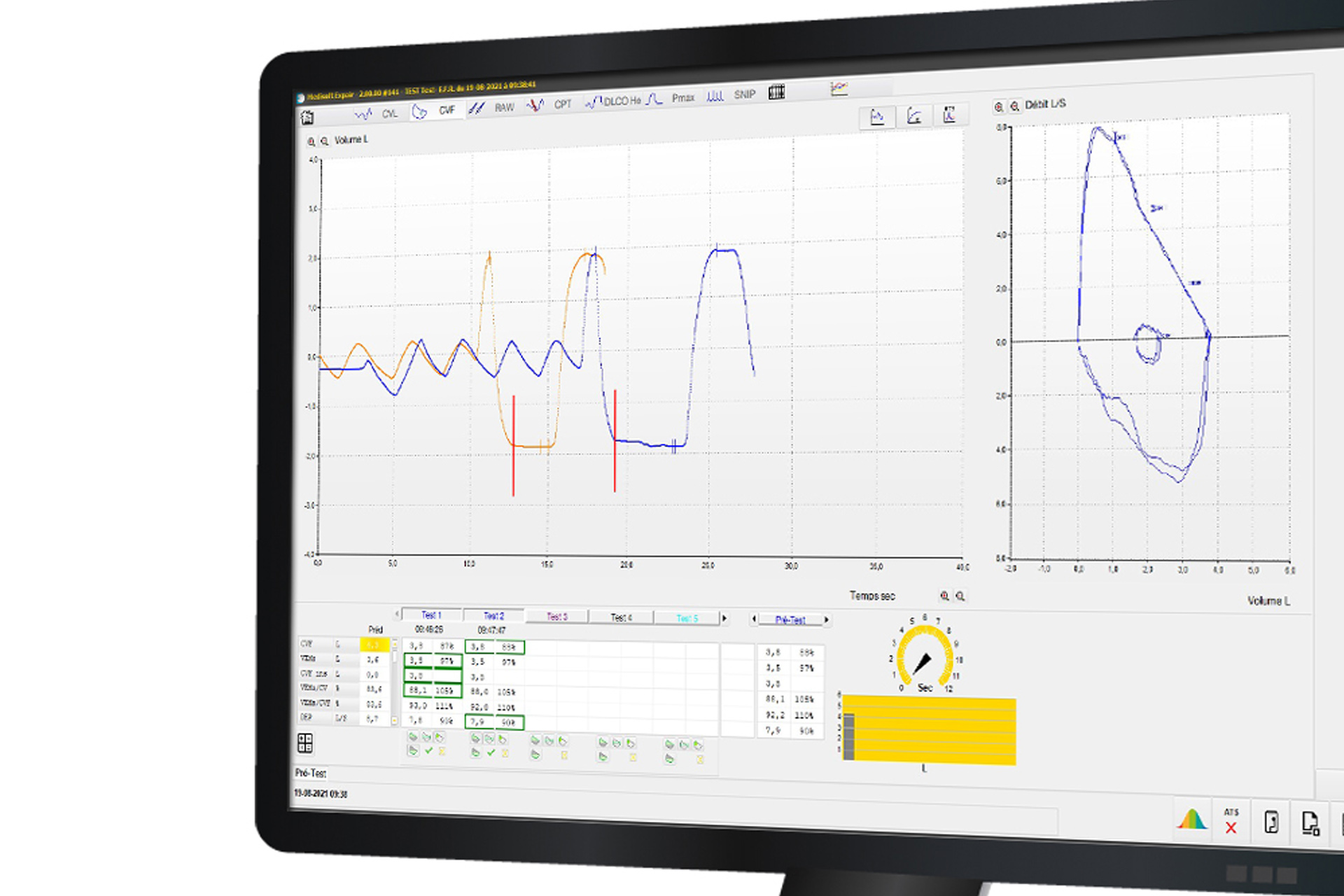Open the colored bell-curve distribution icon

(x=1192, y=819)
